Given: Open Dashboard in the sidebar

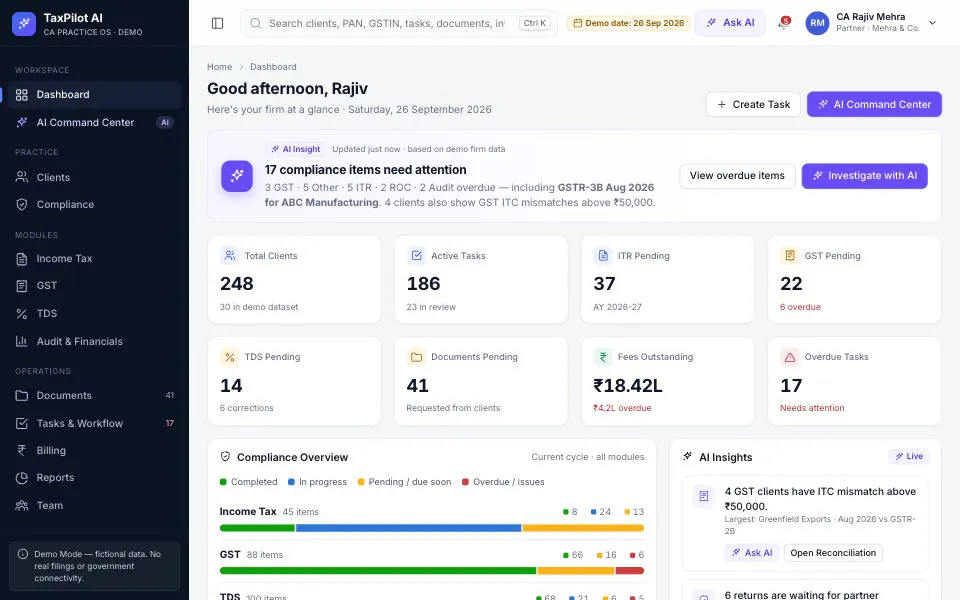Looking at the screenshot, I should 94,94.
